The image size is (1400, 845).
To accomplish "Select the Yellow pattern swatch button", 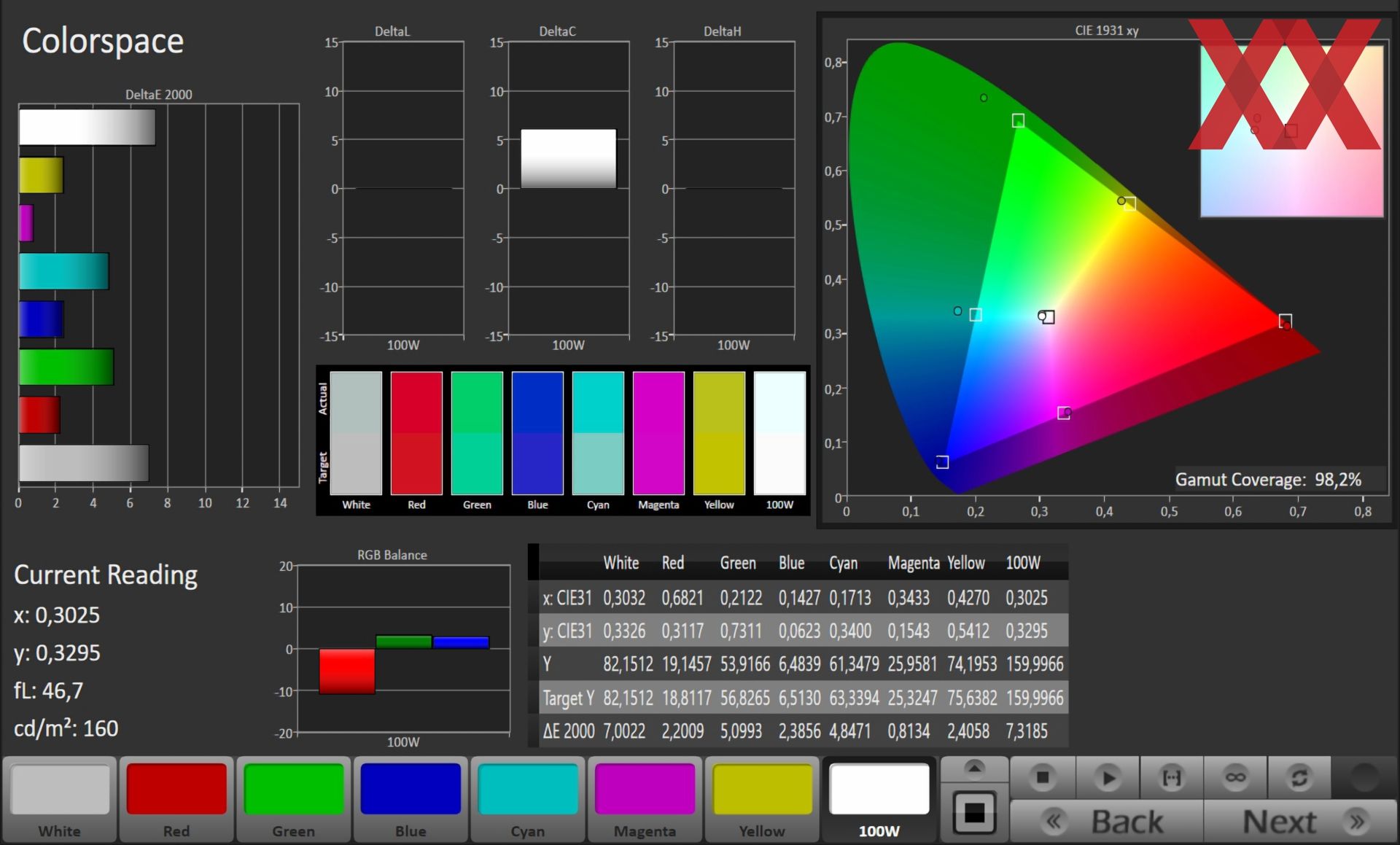I will click(x=762, y=800).
